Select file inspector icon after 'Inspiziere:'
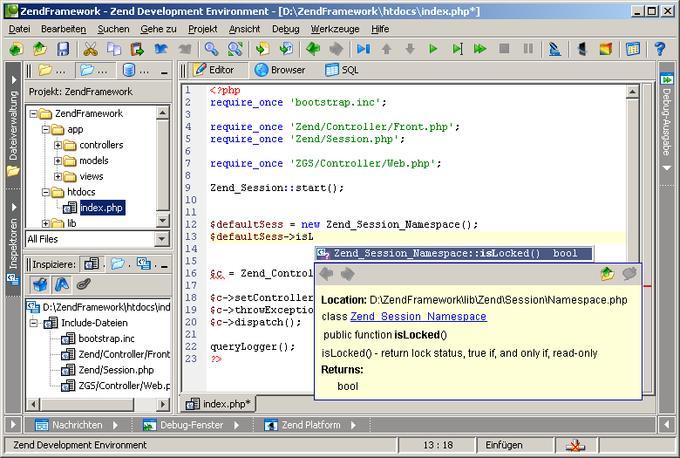This screenshot has width=680, height=458. point(92,264)
